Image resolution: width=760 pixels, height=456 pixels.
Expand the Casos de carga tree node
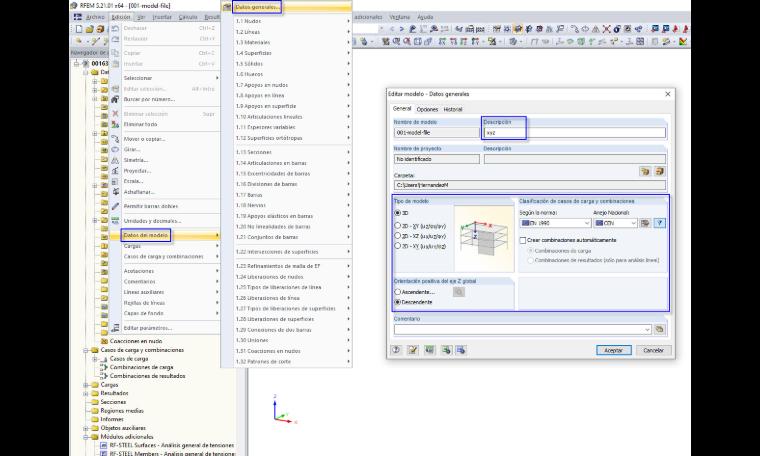coord(95,359)
